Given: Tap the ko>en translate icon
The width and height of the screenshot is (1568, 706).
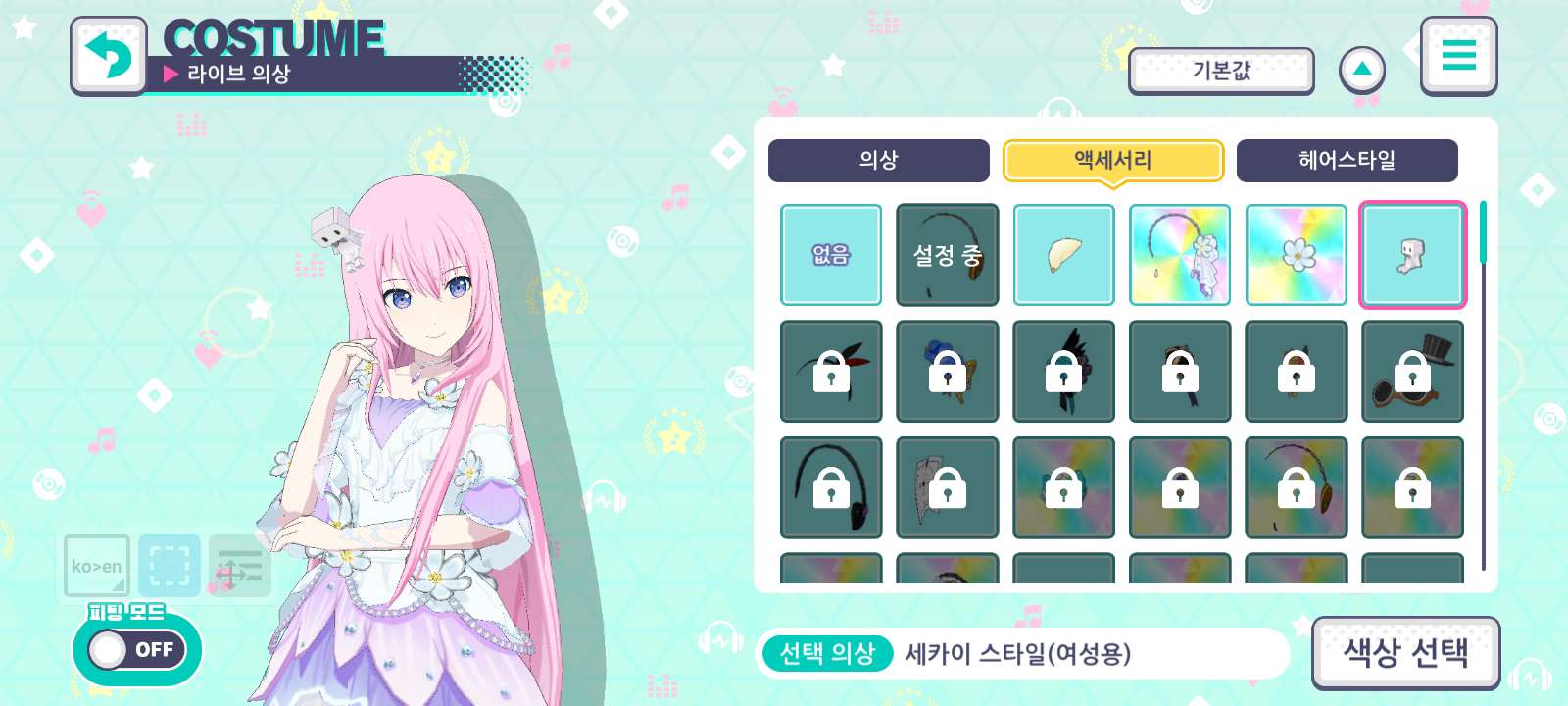Looking at the screenshot, I should (x=97, y=566).
